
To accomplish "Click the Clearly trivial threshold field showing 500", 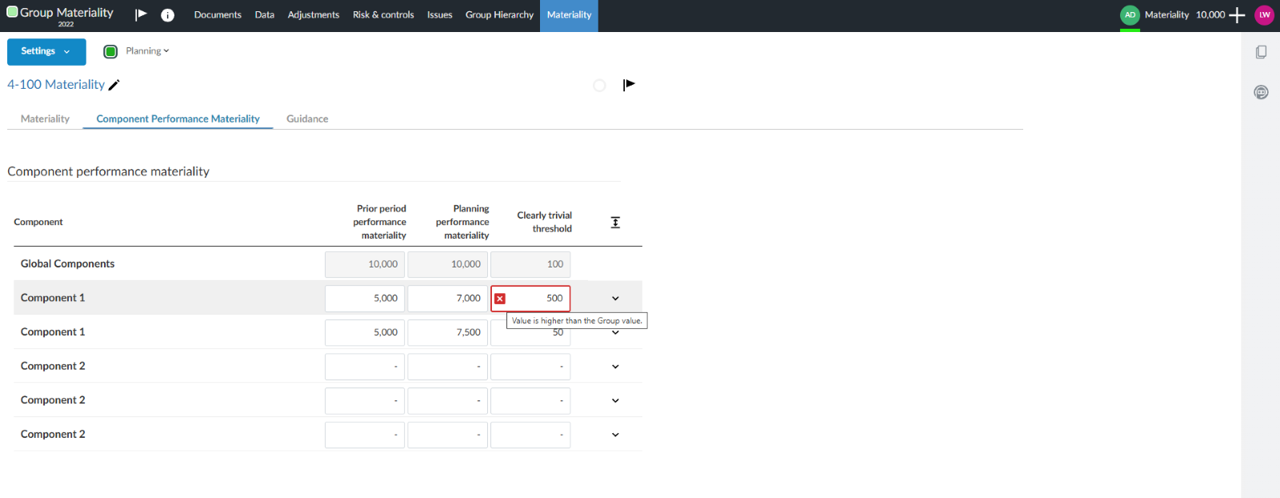I will click(538, 298).
